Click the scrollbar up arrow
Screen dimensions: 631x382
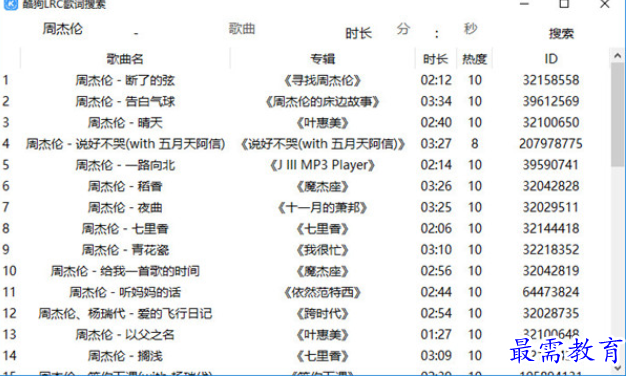(618, 56)
